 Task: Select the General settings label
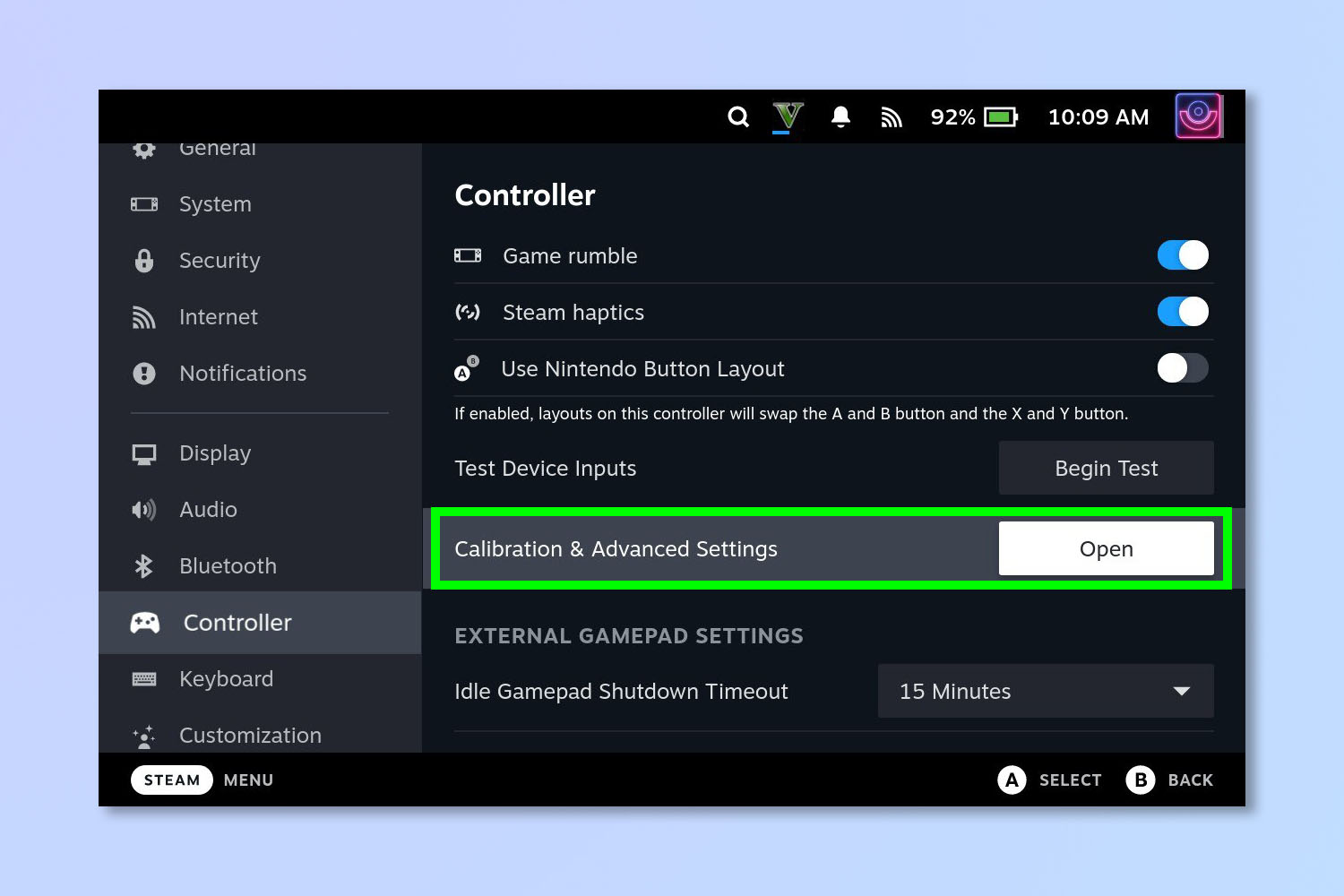pyautogui.click(x=218, y=149)
